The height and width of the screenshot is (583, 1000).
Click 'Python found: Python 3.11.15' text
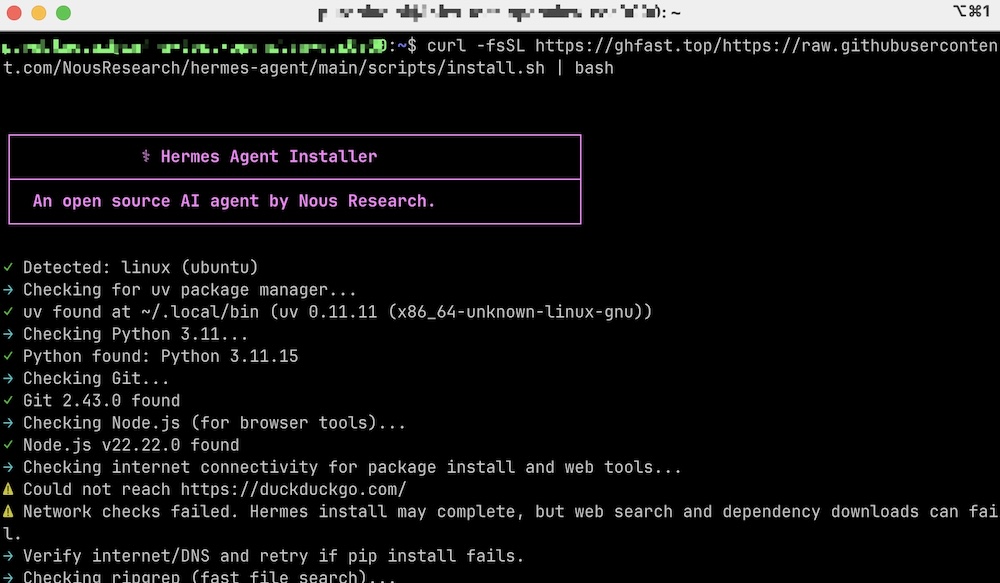click(160, 356)
